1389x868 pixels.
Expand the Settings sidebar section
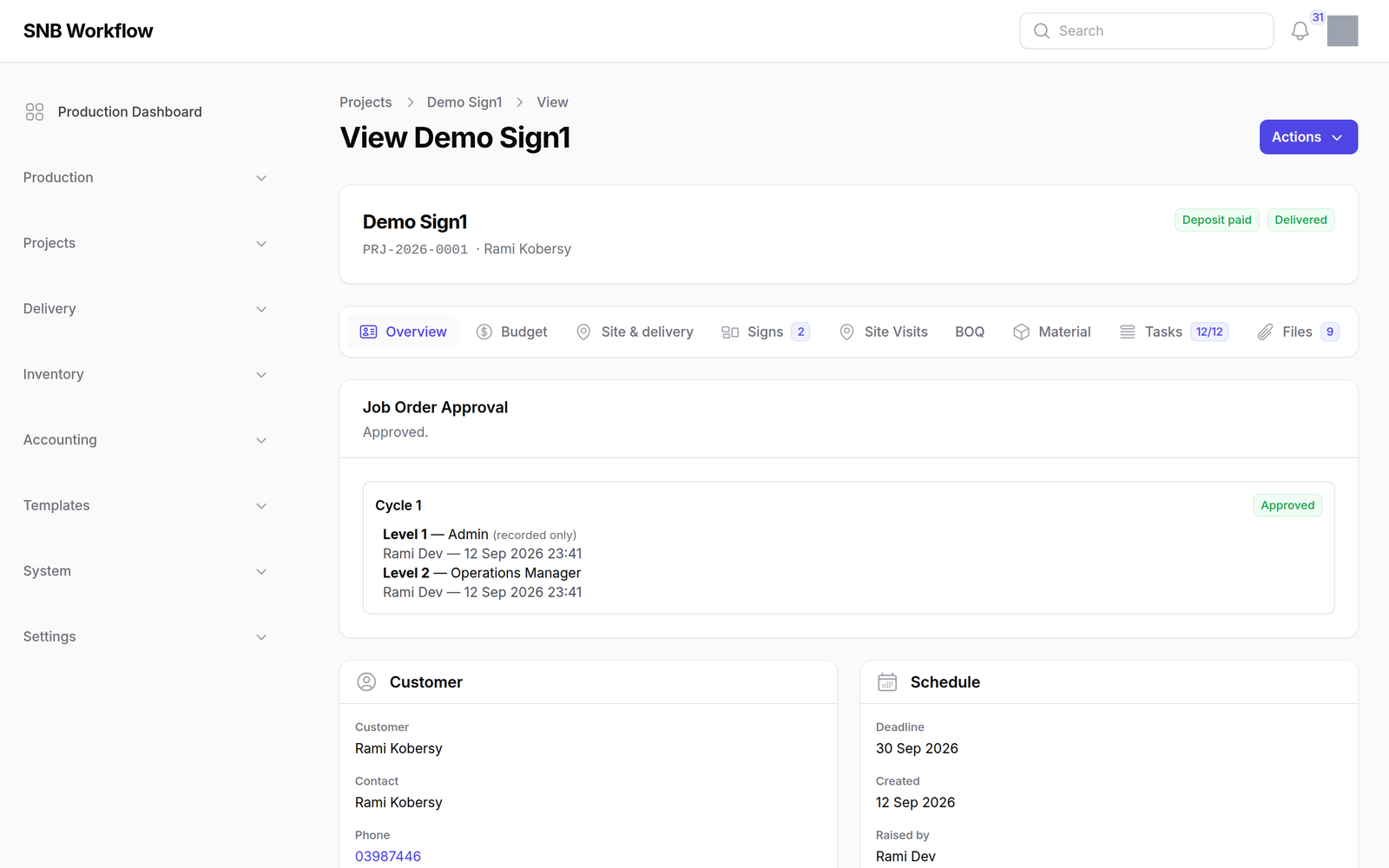coord(145,636)
